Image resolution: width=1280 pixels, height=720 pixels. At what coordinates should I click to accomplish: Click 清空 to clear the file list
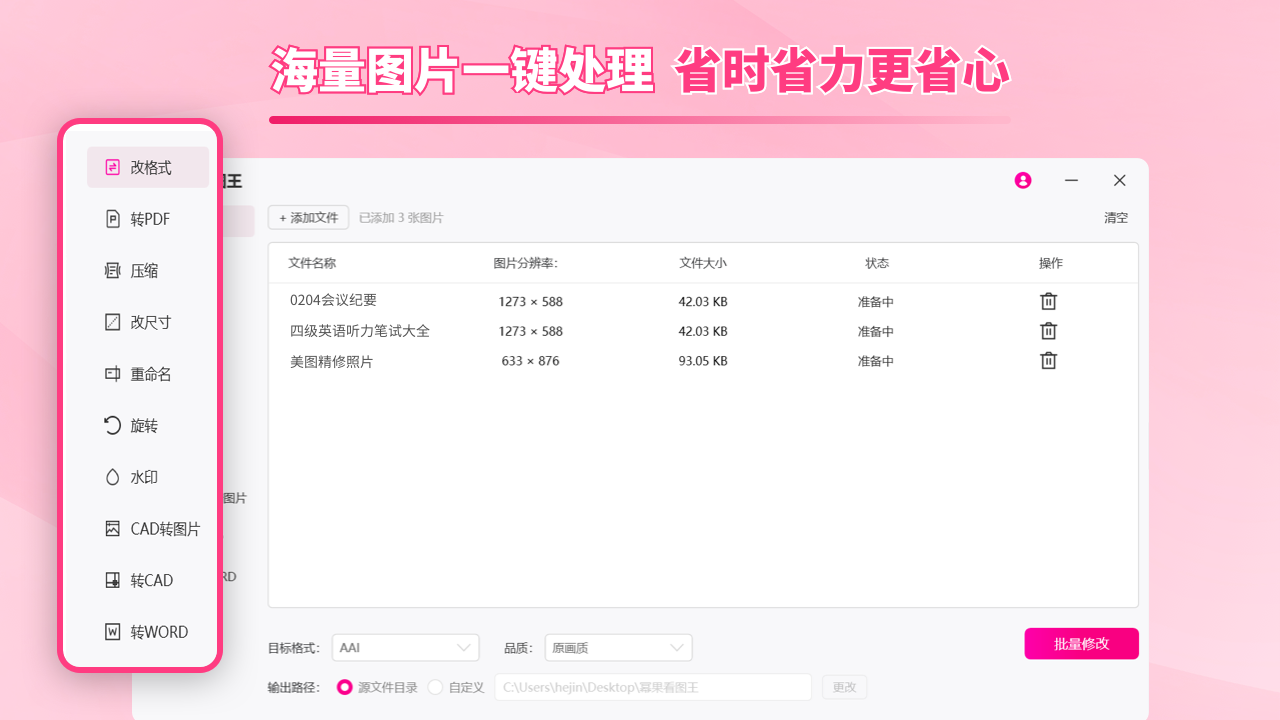pos(1115,216)
